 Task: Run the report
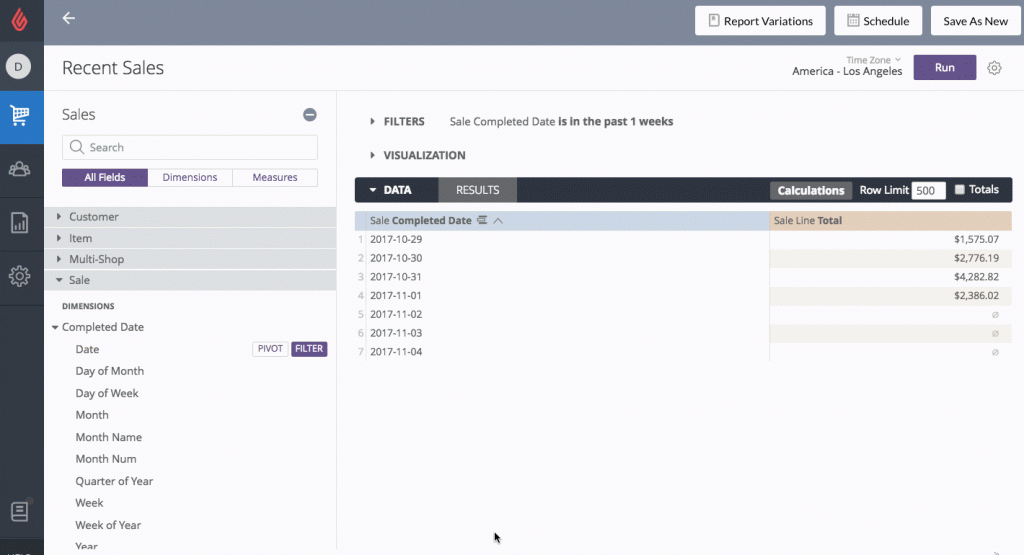point(944,67)
